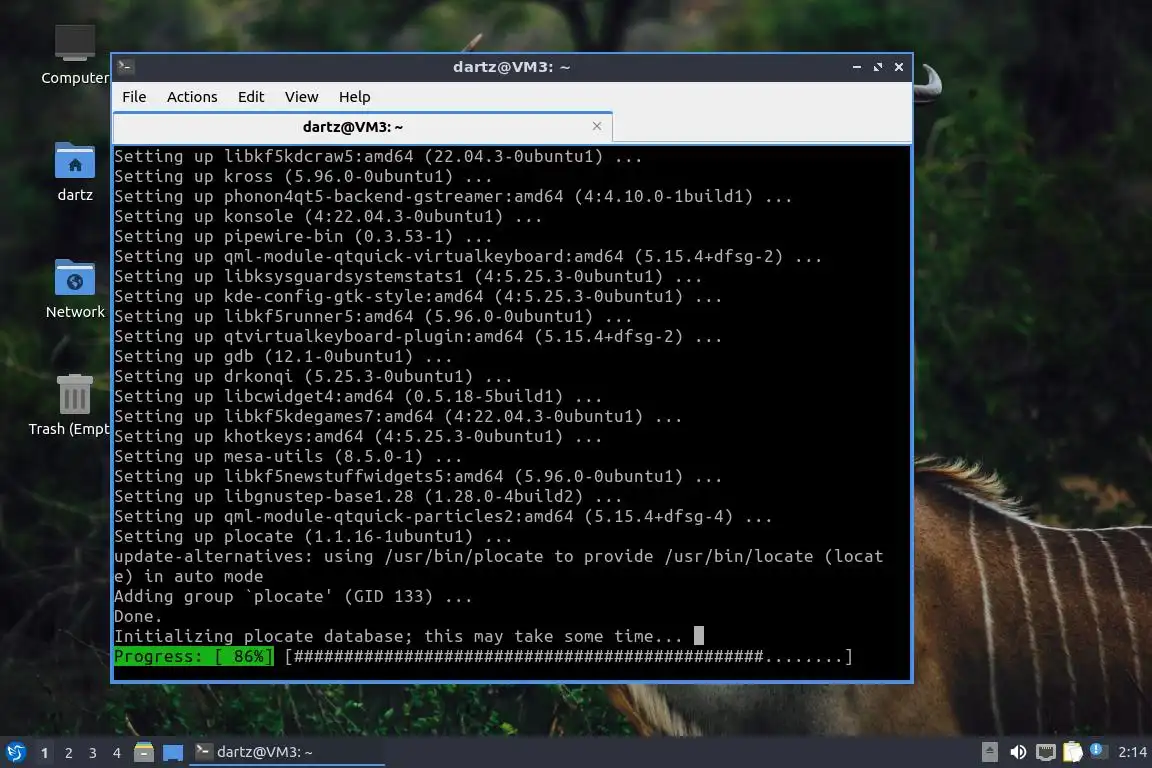Open the Edit menu
The height and width of the screenshot is (768, 1152).
pos(251,97)
